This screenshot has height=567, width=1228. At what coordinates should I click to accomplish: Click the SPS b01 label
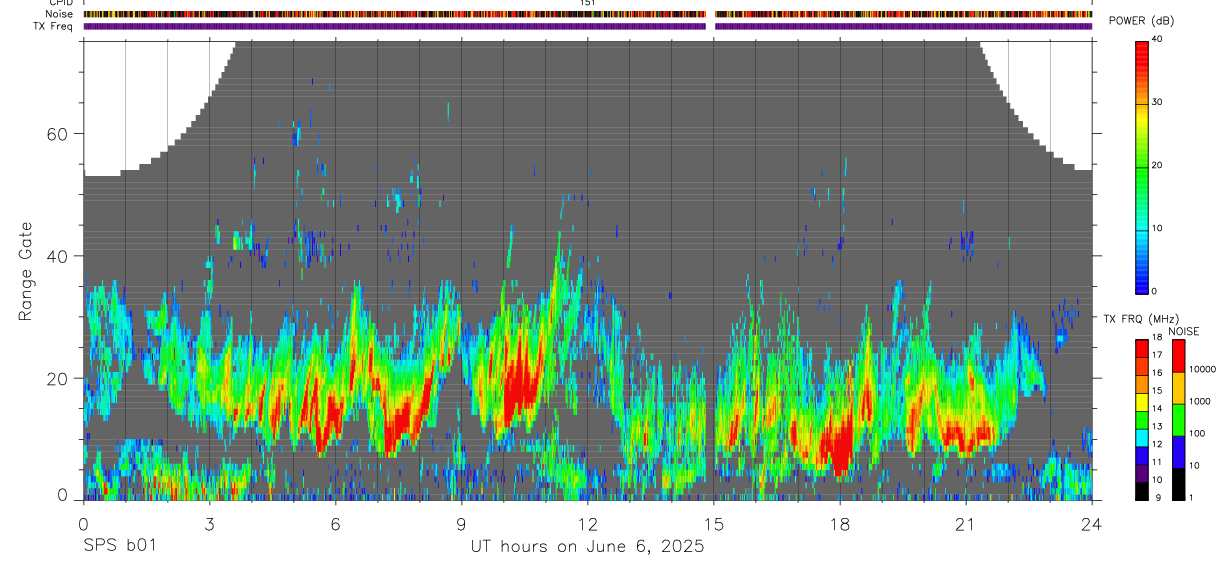pos(119,546)
